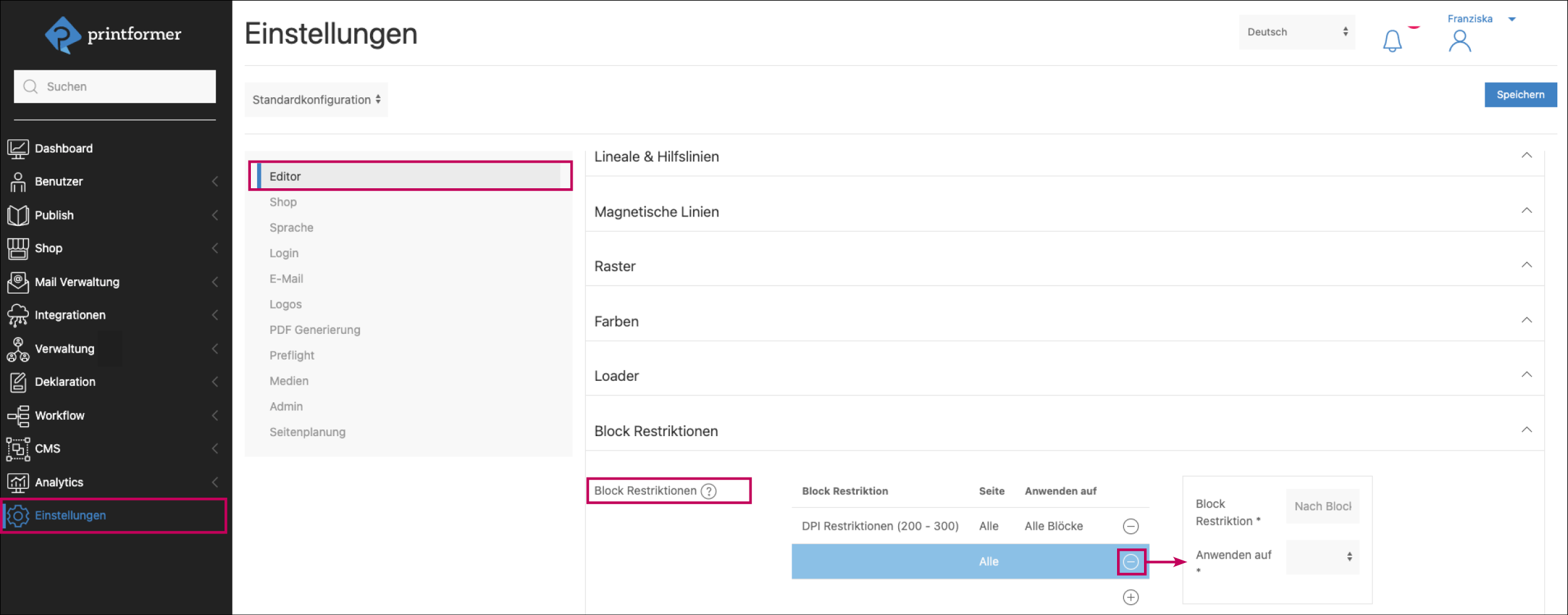Open the Standardkonfiguration dropdown
This screenshot has width=1568, height=615.
(316, 100)
